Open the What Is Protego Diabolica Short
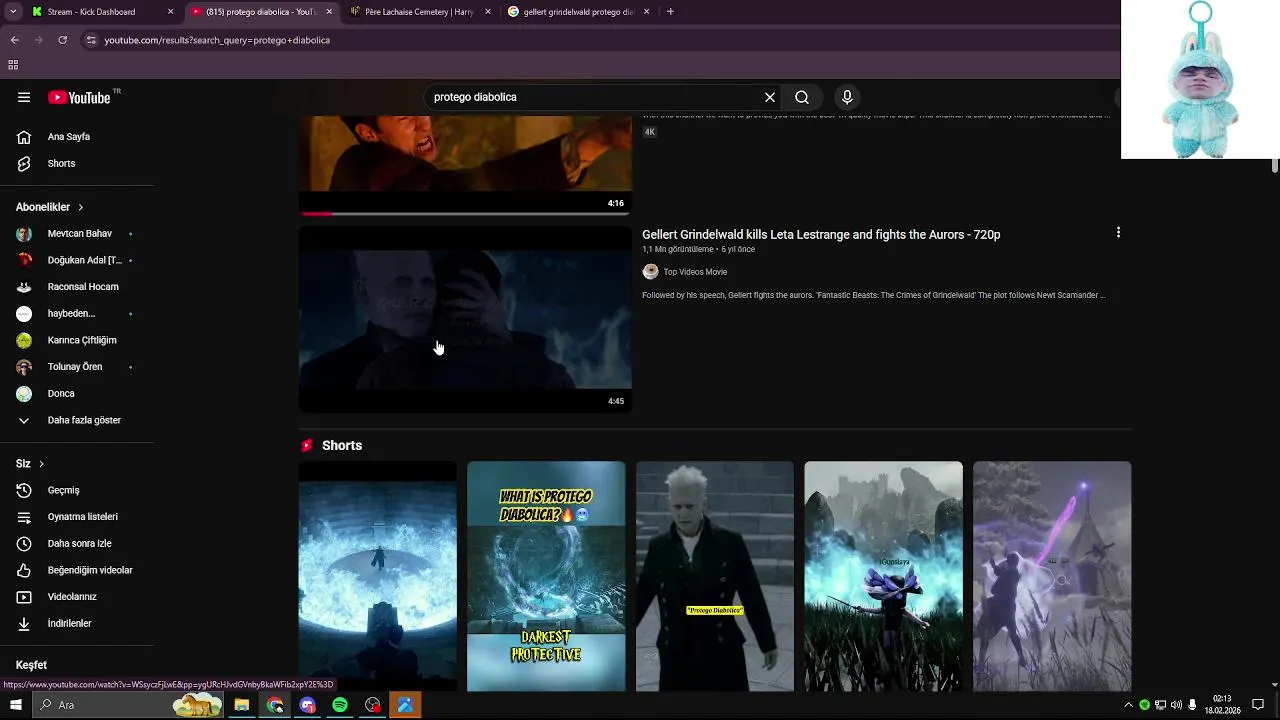The height and width of the screenshot is (720, 1280). 546,576
